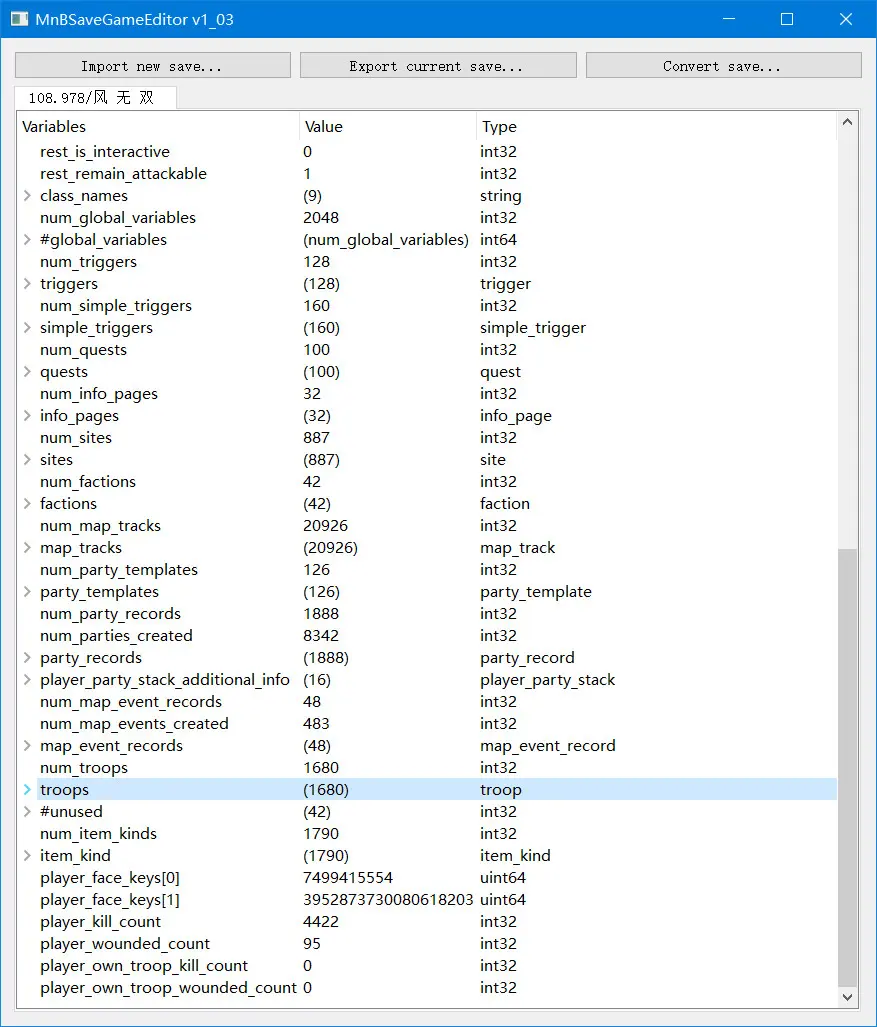Select the player_wounded_count row
877x1027 pixels.
(x=427, y=944)
